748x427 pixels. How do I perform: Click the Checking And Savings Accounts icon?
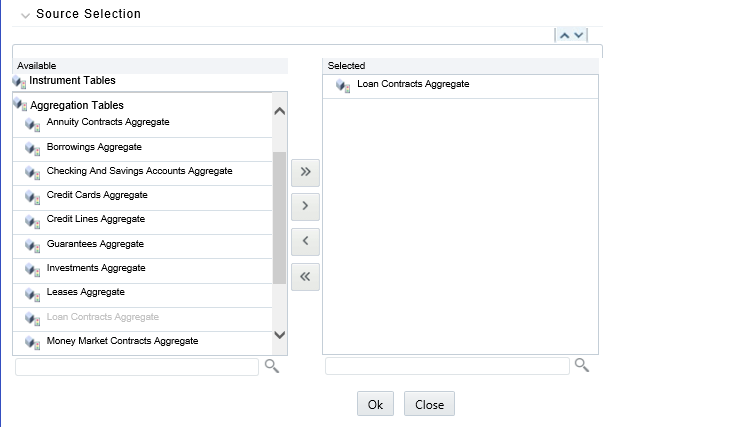(x=32, y=173)
